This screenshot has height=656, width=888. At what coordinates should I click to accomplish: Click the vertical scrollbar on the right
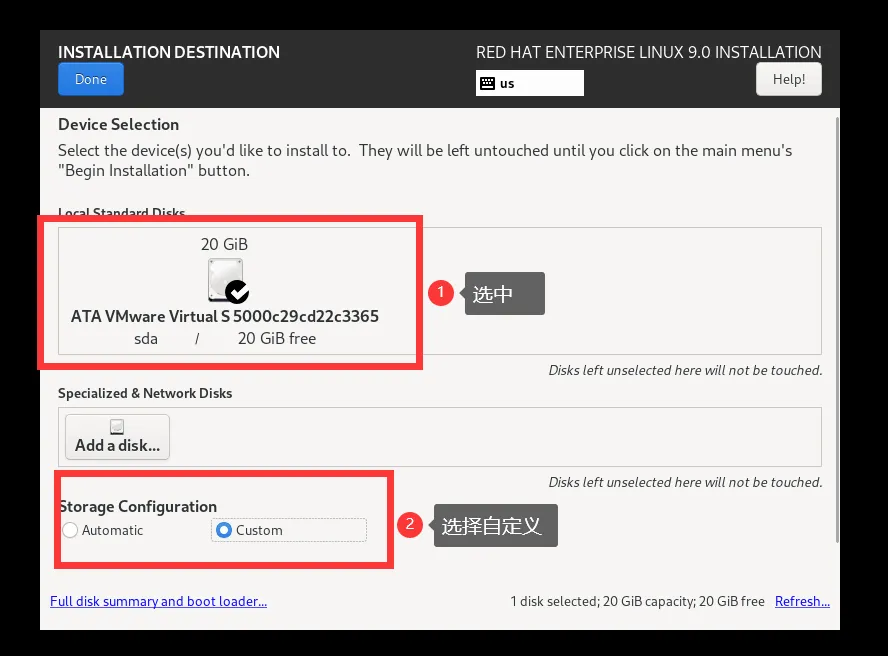pyautogui.click(x=837, y=330)
